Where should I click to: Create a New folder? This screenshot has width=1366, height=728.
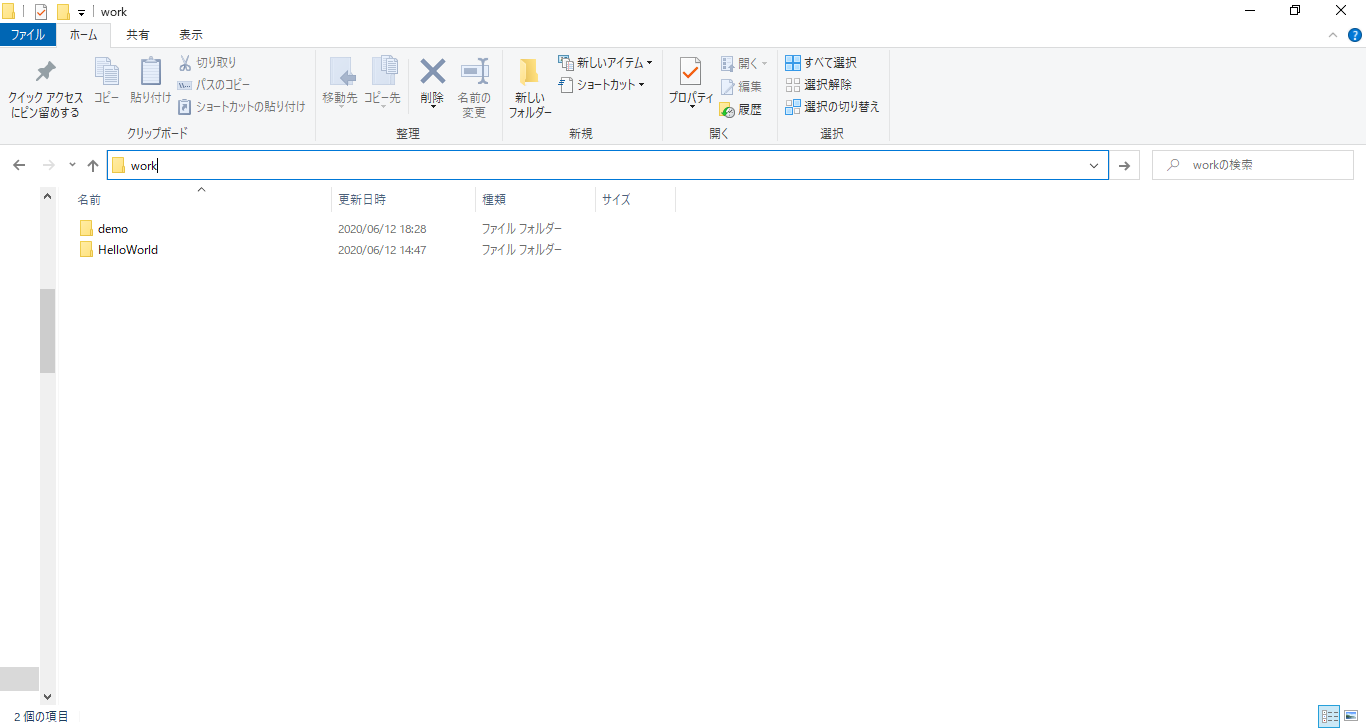click(x=530, y=88)
